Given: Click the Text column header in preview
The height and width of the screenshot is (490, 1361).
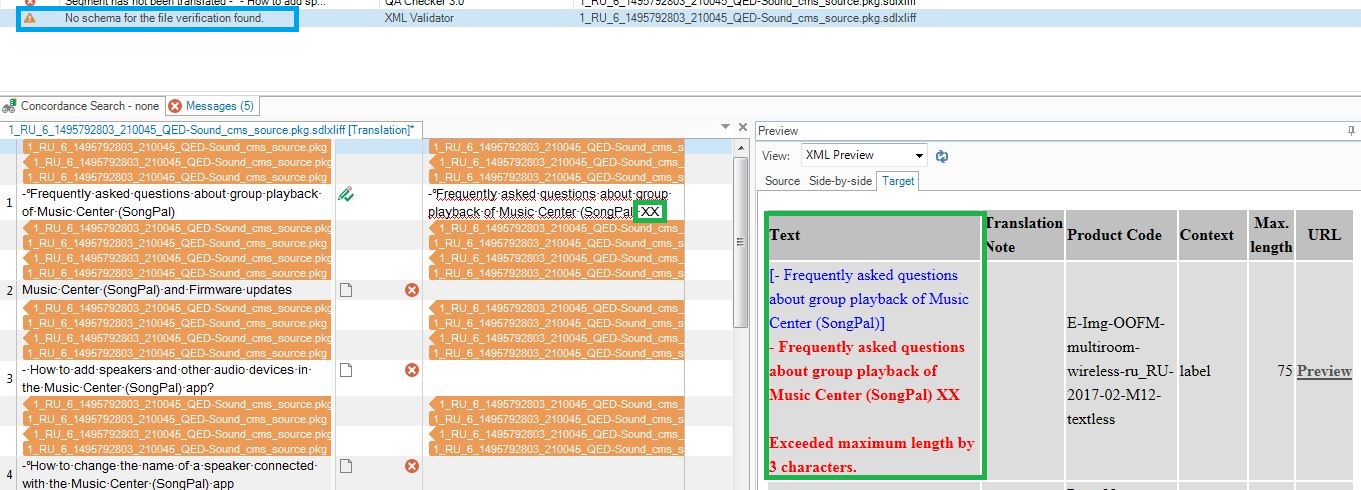Looking at the screenshot, I should 874,235.
